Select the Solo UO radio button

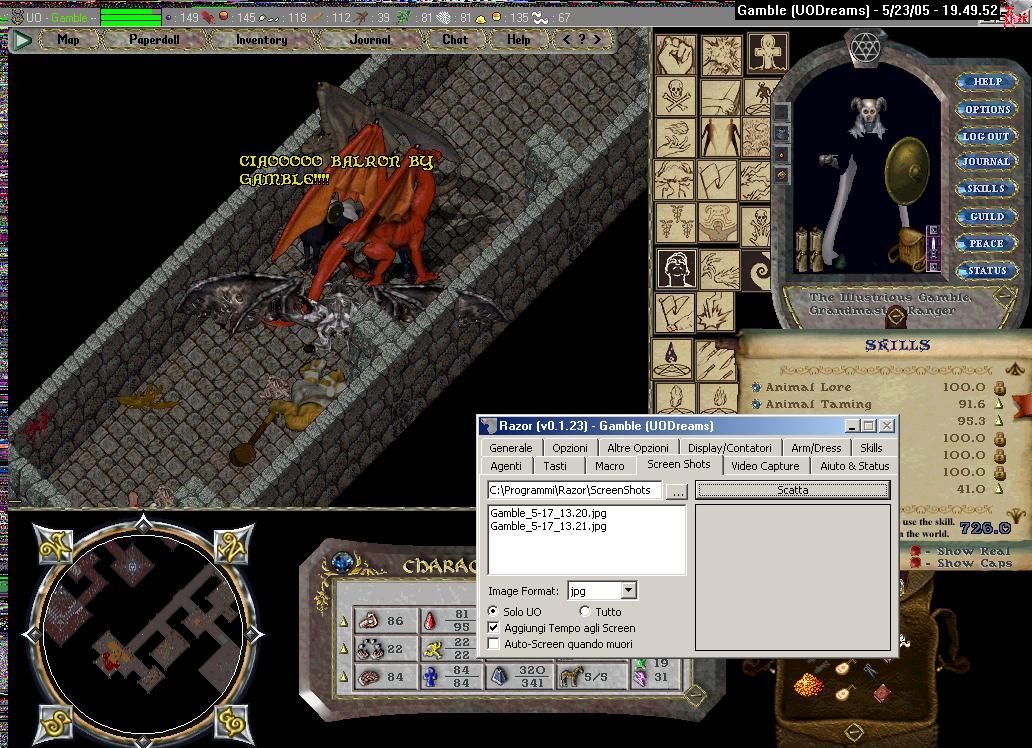pos(493,611)
